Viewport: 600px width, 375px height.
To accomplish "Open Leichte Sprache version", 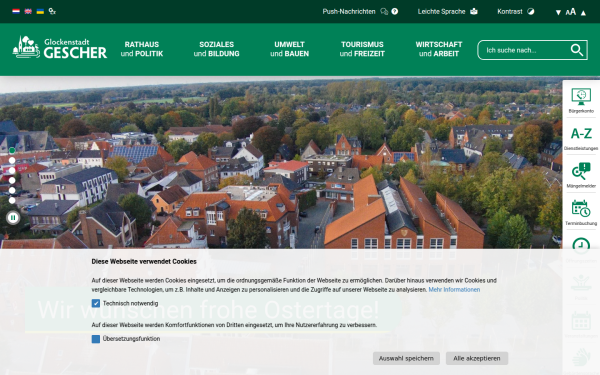I will (447, 11).
